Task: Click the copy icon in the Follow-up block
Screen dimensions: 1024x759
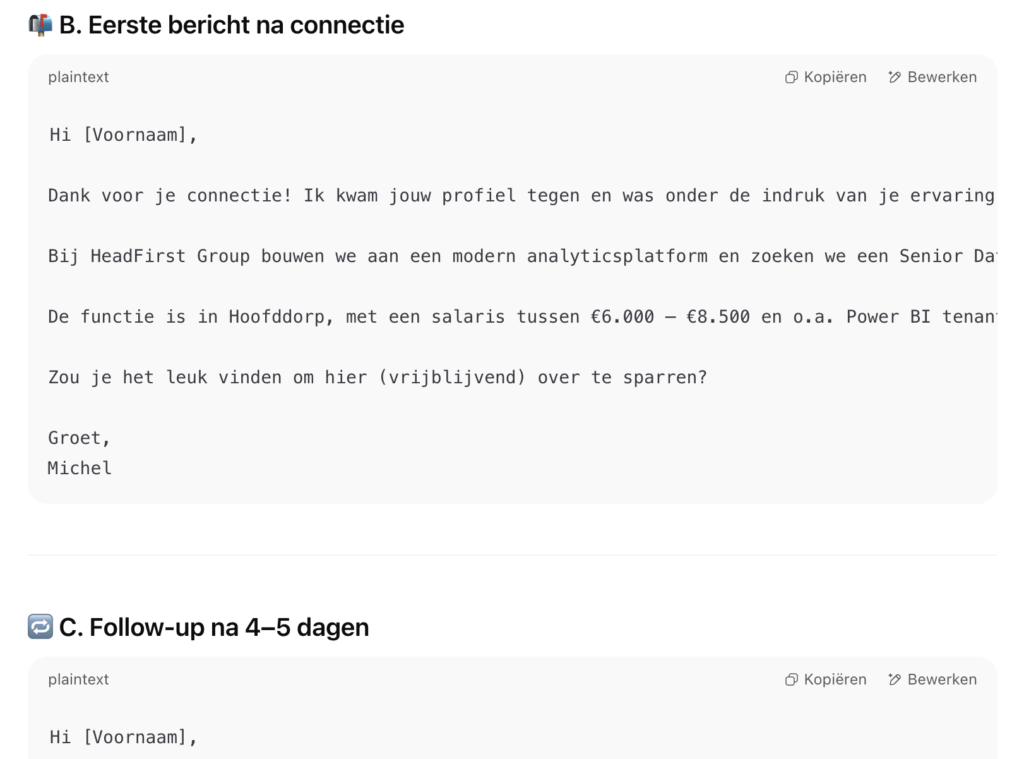Action: coord(791,679)
